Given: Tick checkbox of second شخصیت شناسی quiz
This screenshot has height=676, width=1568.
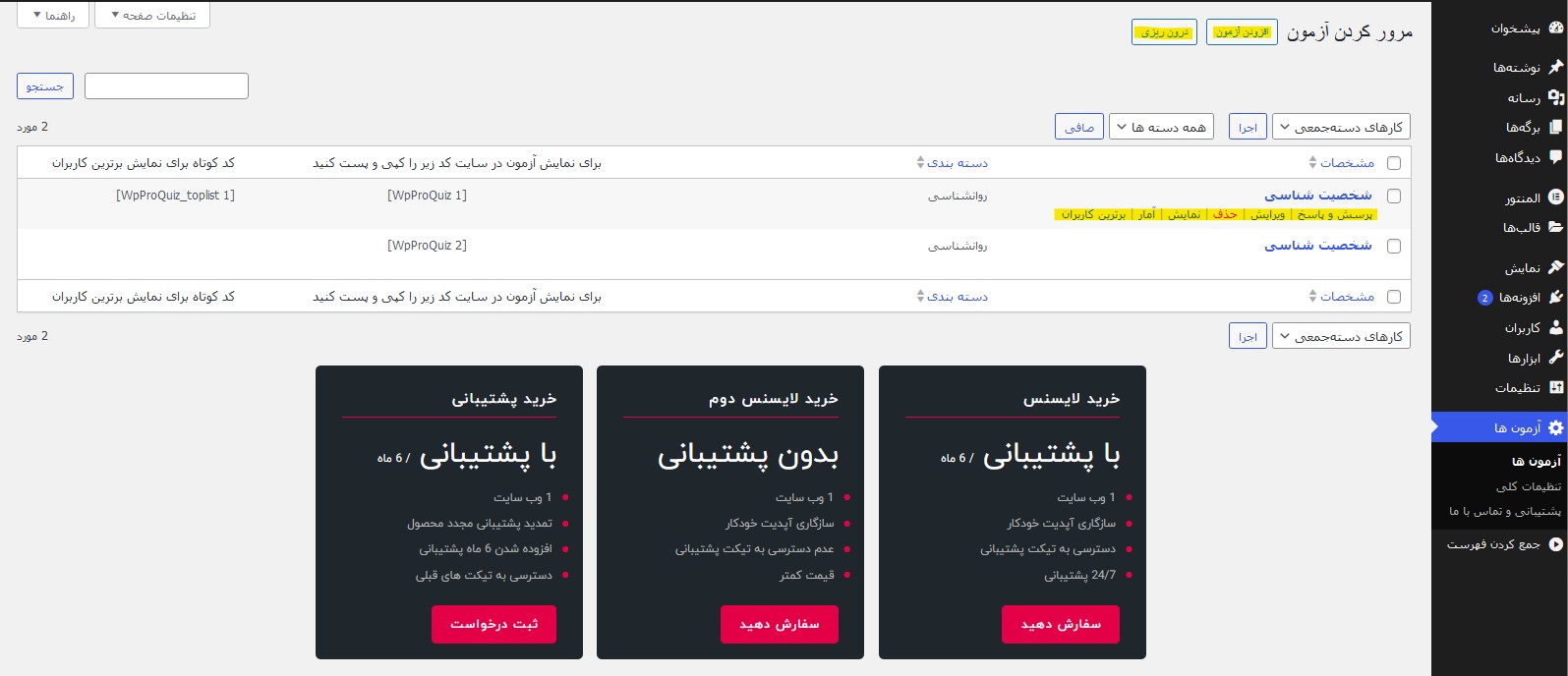Looking at the screenshot, I should pos(1393,247).
